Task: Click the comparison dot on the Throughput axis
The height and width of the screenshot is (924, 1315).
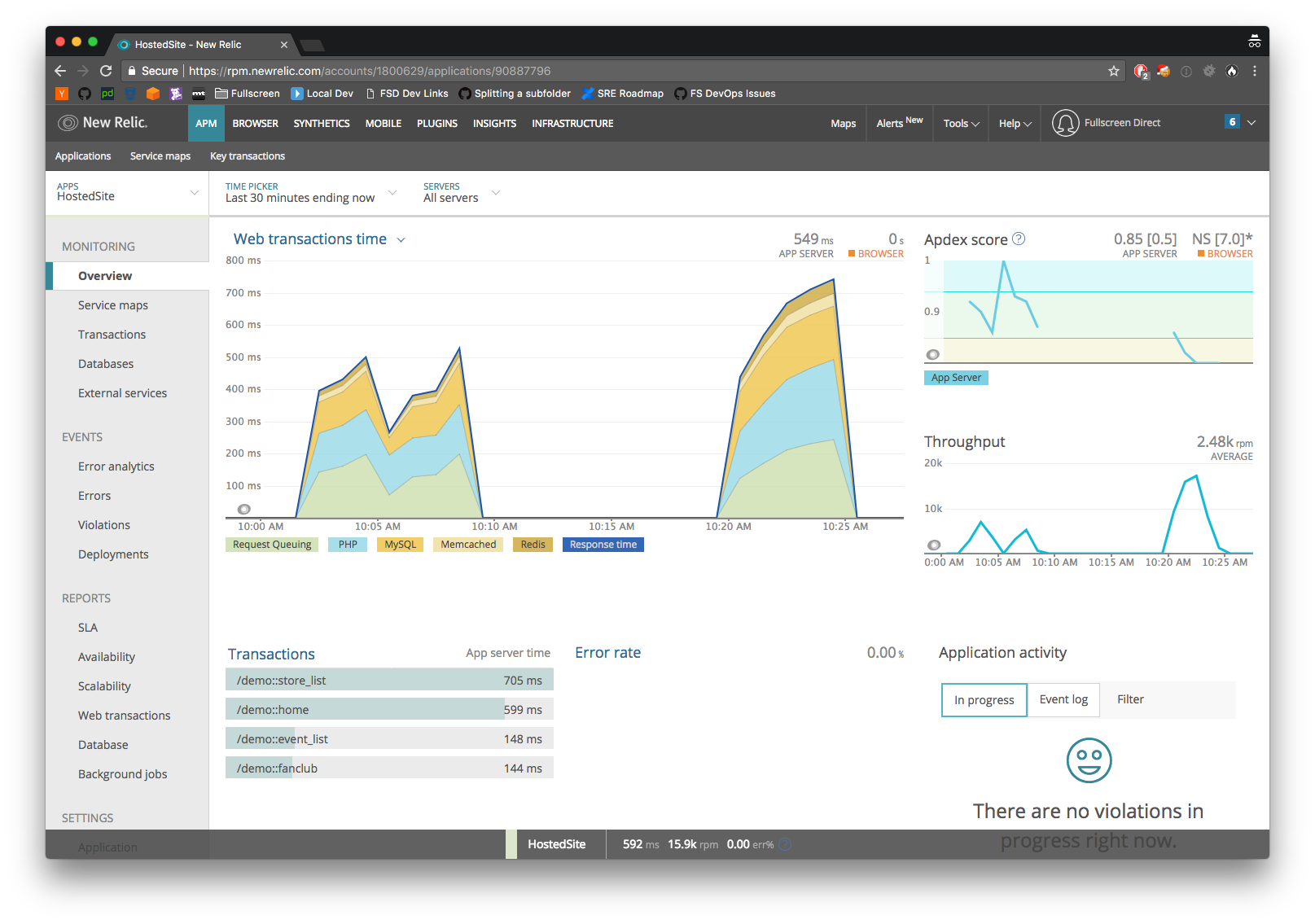Action: (933, 544)
